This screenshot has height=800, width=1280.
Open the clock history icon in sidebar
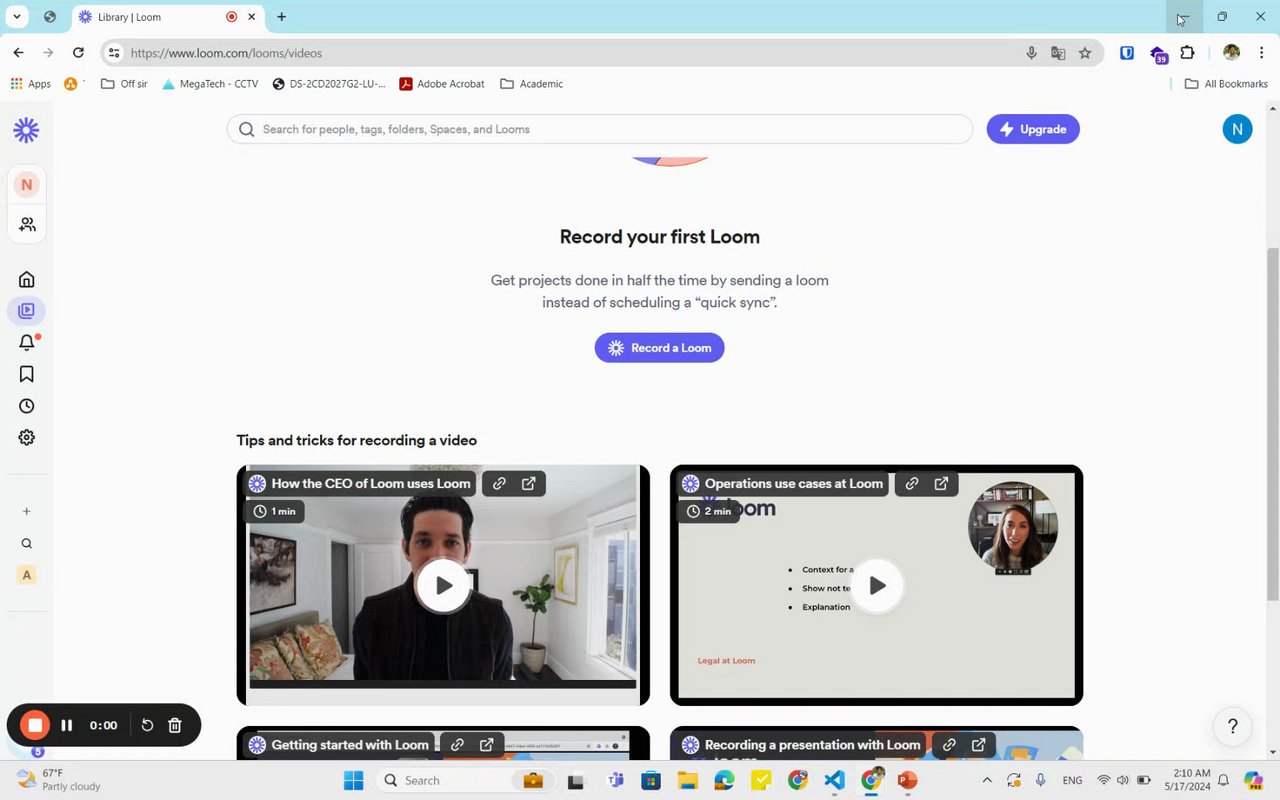(x=27, y=406)
